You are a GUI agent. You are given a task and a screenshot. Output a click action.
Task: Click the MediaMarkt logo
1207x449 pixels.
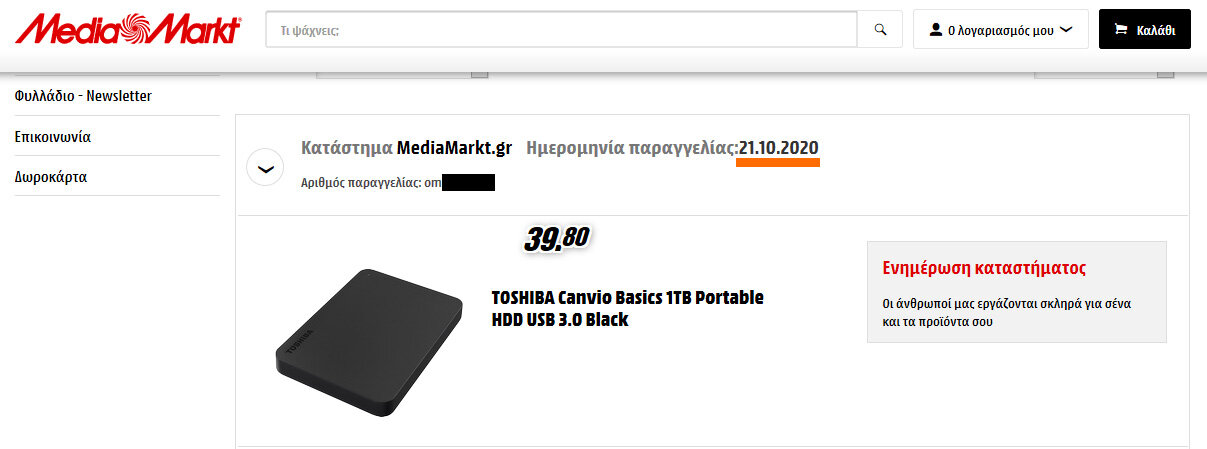point(128,29)
